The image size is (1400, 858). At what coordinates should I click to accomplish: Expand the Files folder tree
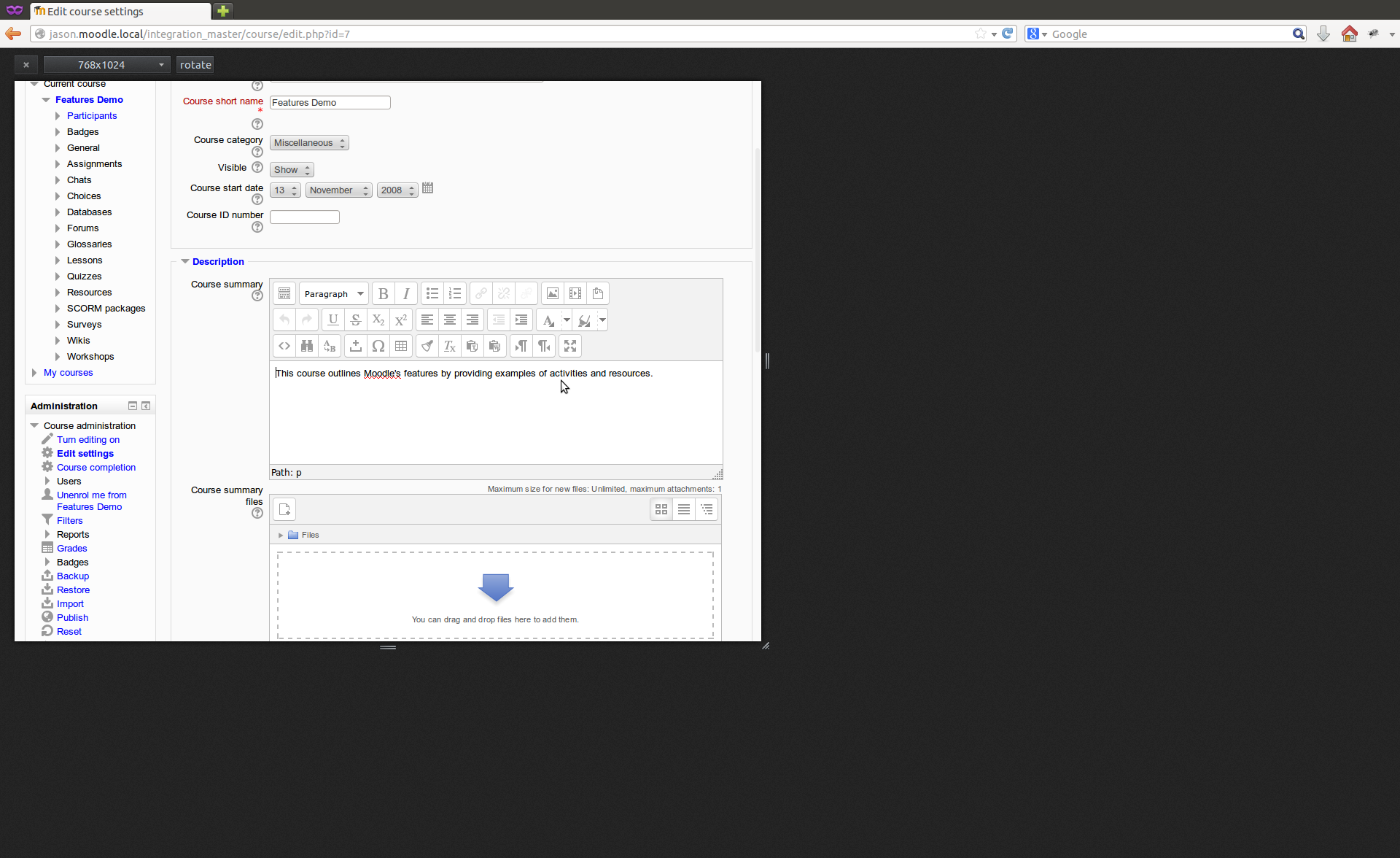coord(281,536)
